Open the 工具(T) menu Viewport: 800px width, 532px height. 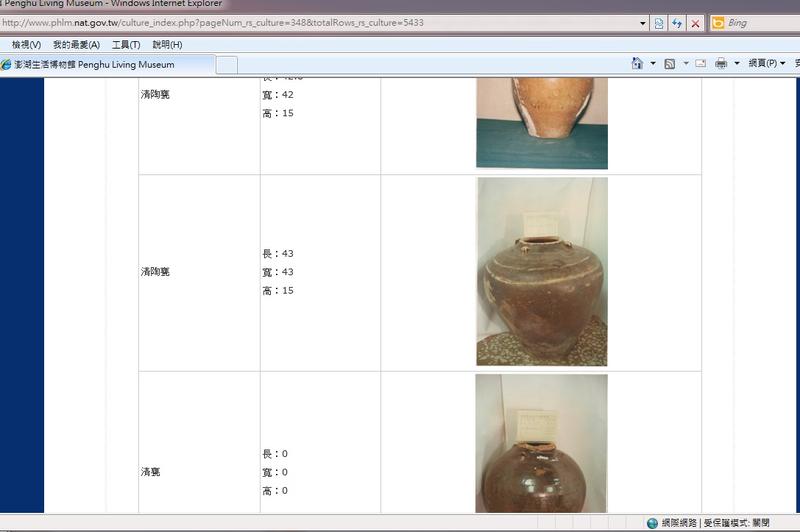(126, 45)
